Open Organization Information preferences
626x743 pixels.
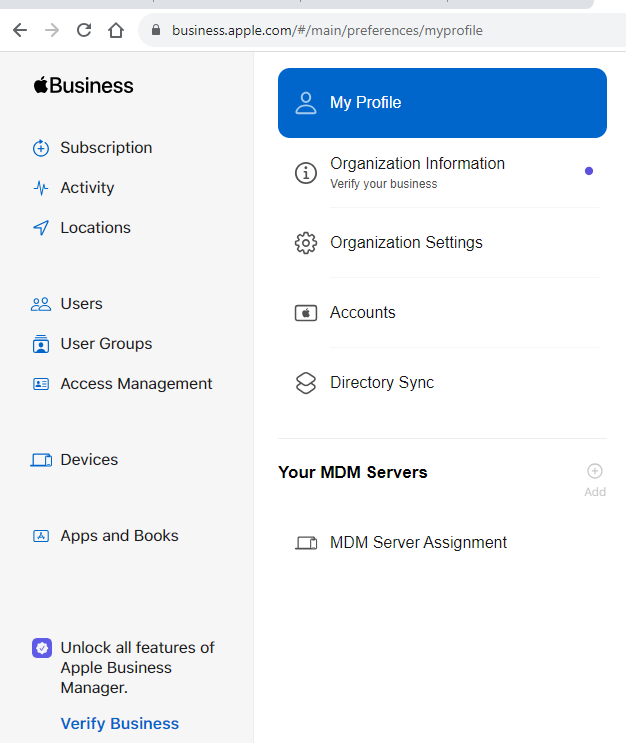click(x=442, y=172)
